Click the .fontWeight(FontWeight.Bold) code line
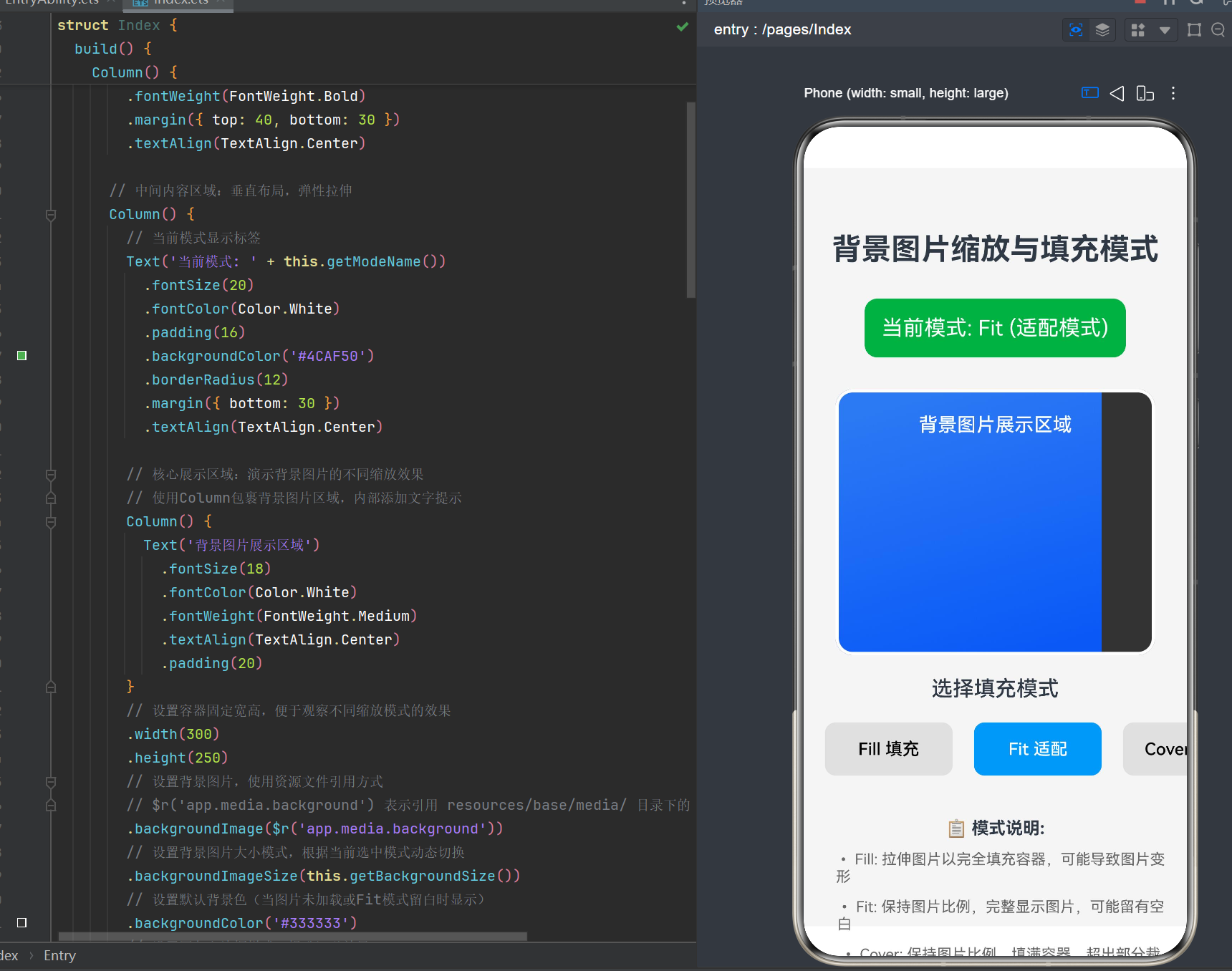This screenshot has width=1232, height=971. click(246, 96)
